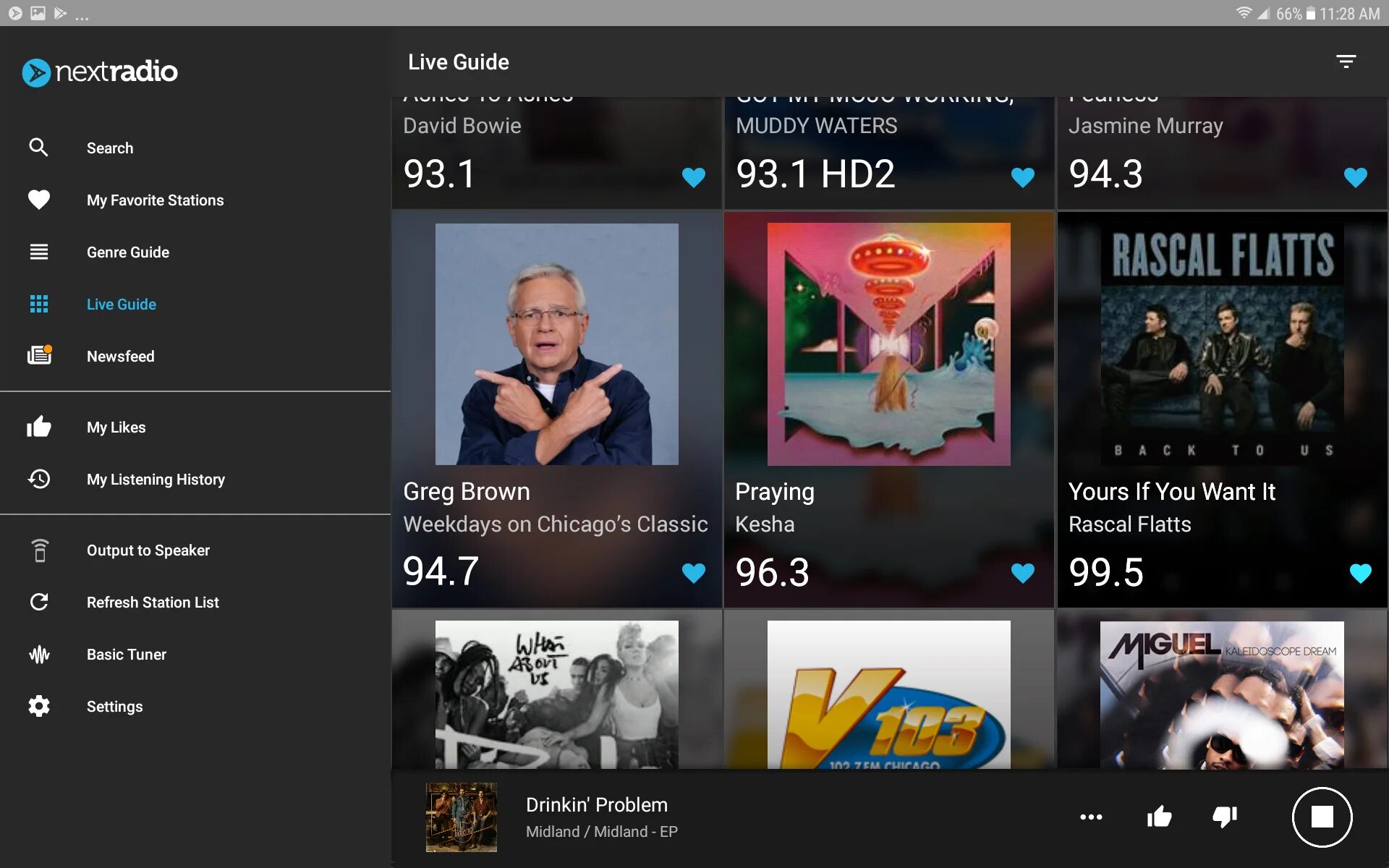
Task: Open the V103 station card
Action: click(x=888, y=689)
